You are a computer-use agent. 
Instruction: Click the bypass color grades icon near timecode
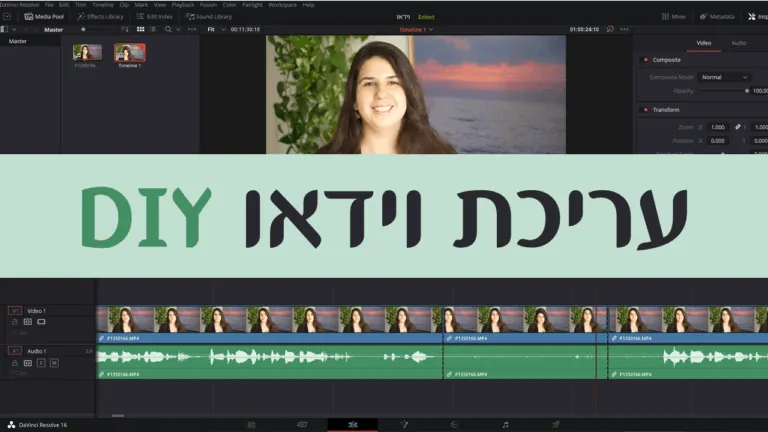coord(610,29)
